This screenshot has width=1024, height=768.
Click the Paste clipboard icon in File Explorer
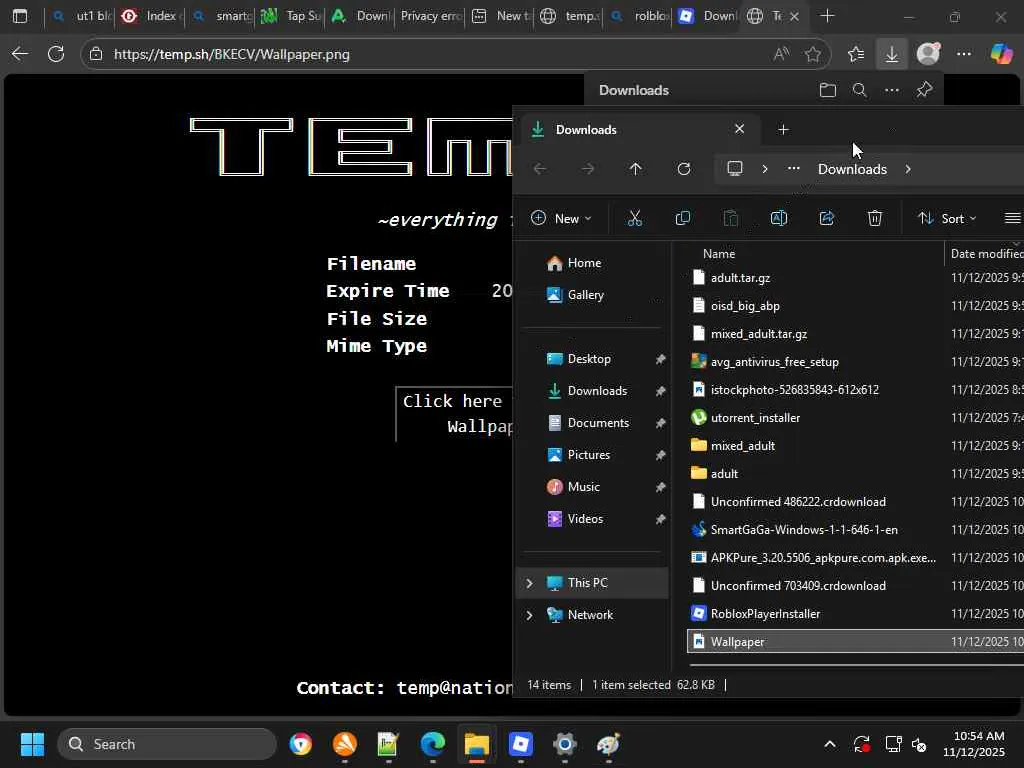click(731, 218)
